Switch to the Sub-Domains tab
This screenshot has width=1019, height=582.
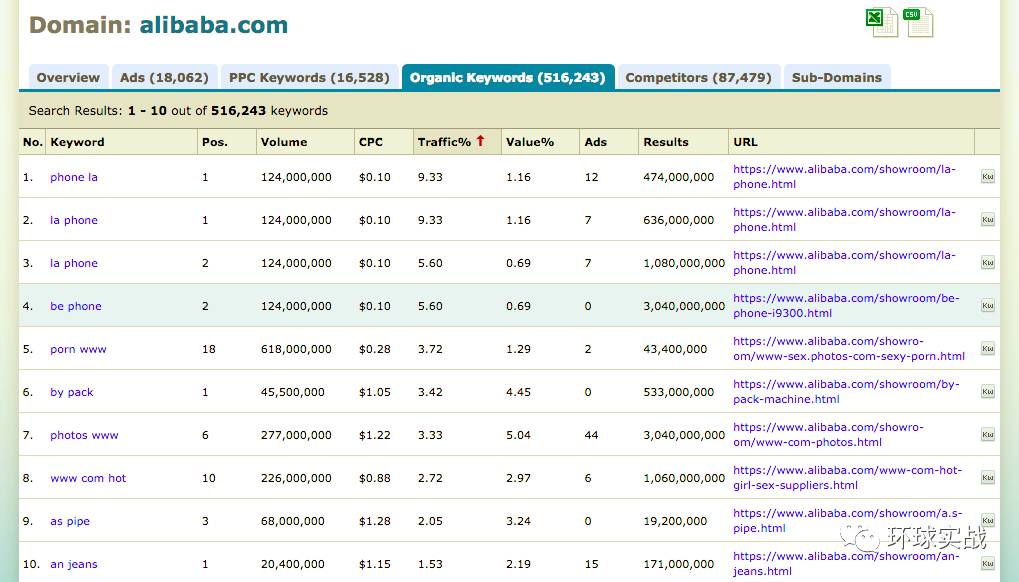point(836,77)
